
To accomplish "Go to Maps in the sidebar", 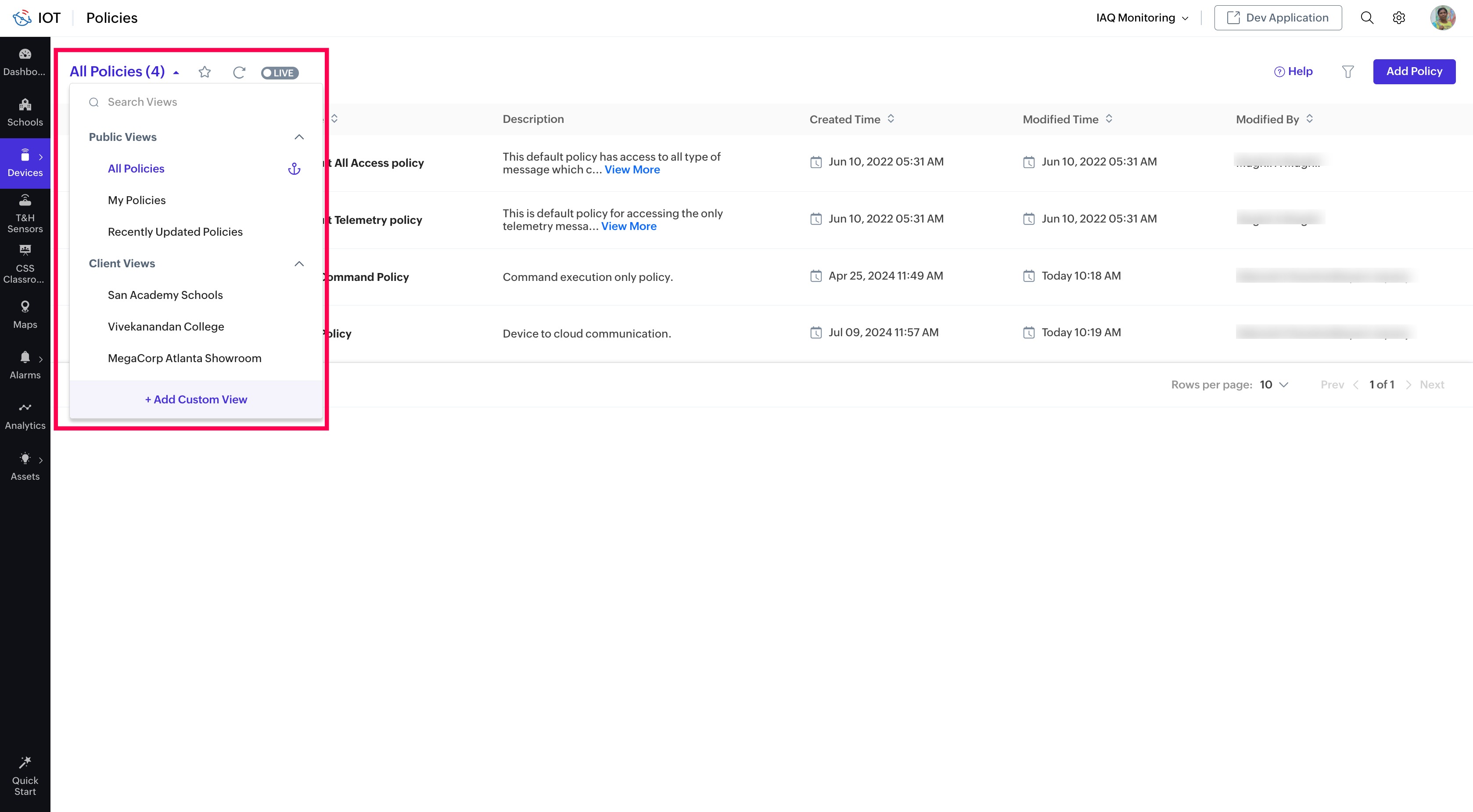I will tap(25, 315).
